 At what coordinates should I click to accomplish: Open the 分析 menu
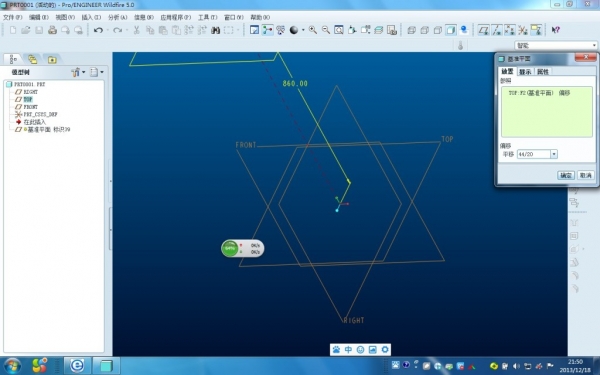(x=117, y=17)
